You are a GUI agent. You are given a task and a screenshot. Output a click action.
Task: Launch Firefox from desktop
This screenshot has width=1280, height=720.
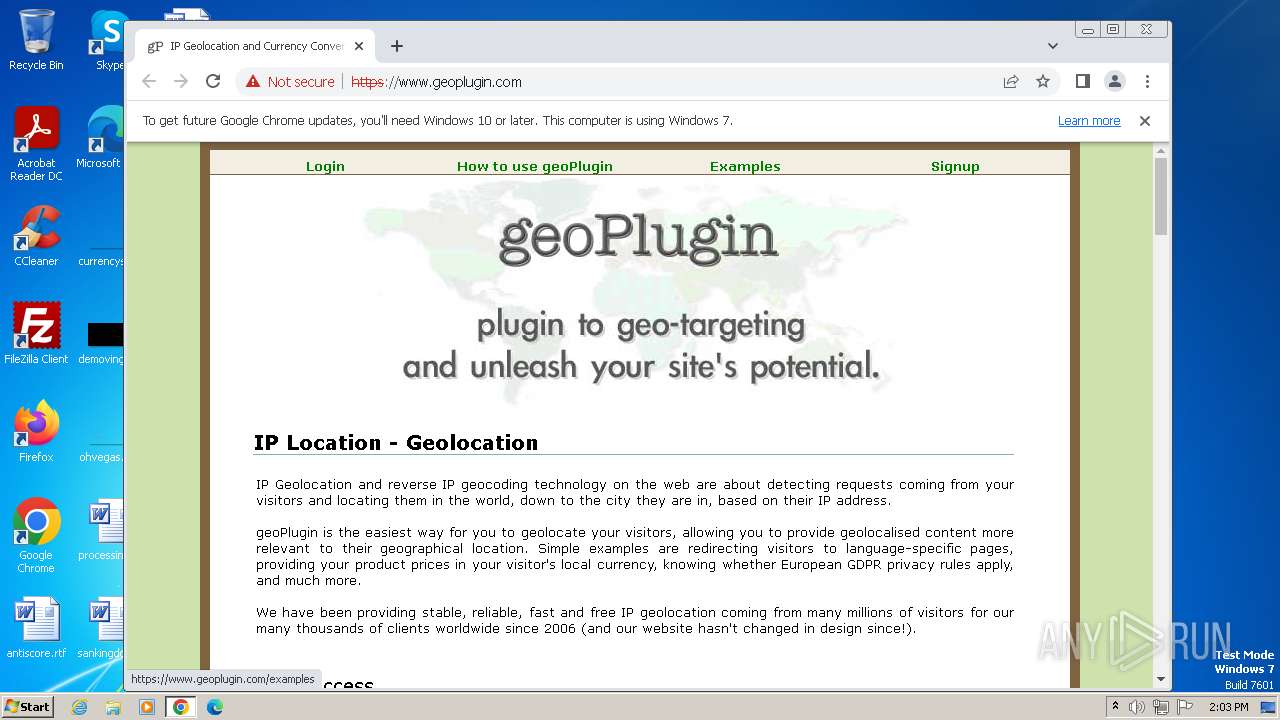pos(36,432)
